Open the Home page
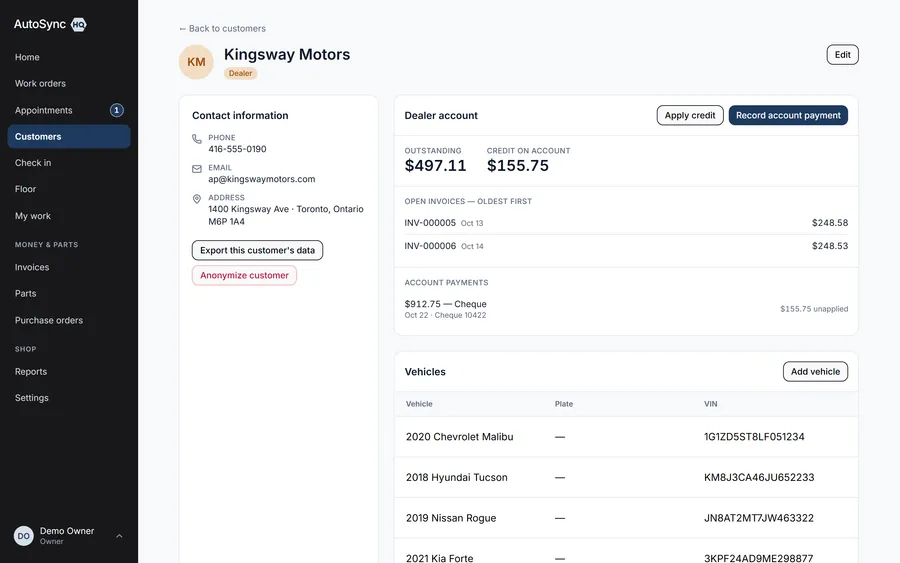This screenshot has height=563, width=900. click(69, 57)
